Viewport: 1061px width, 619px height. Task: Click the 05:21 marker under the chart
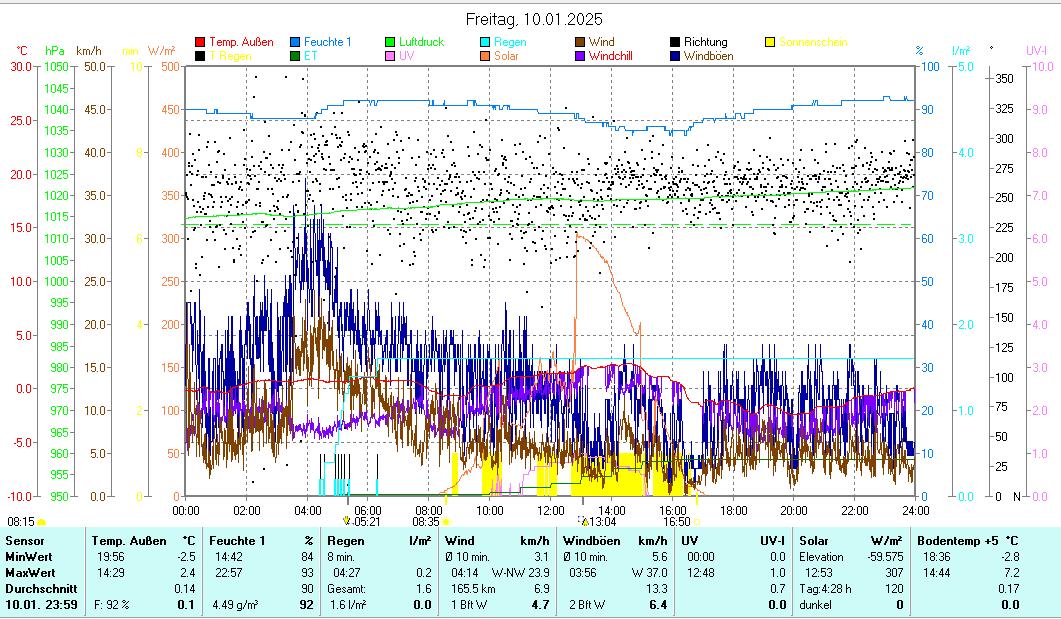[364, 521]
